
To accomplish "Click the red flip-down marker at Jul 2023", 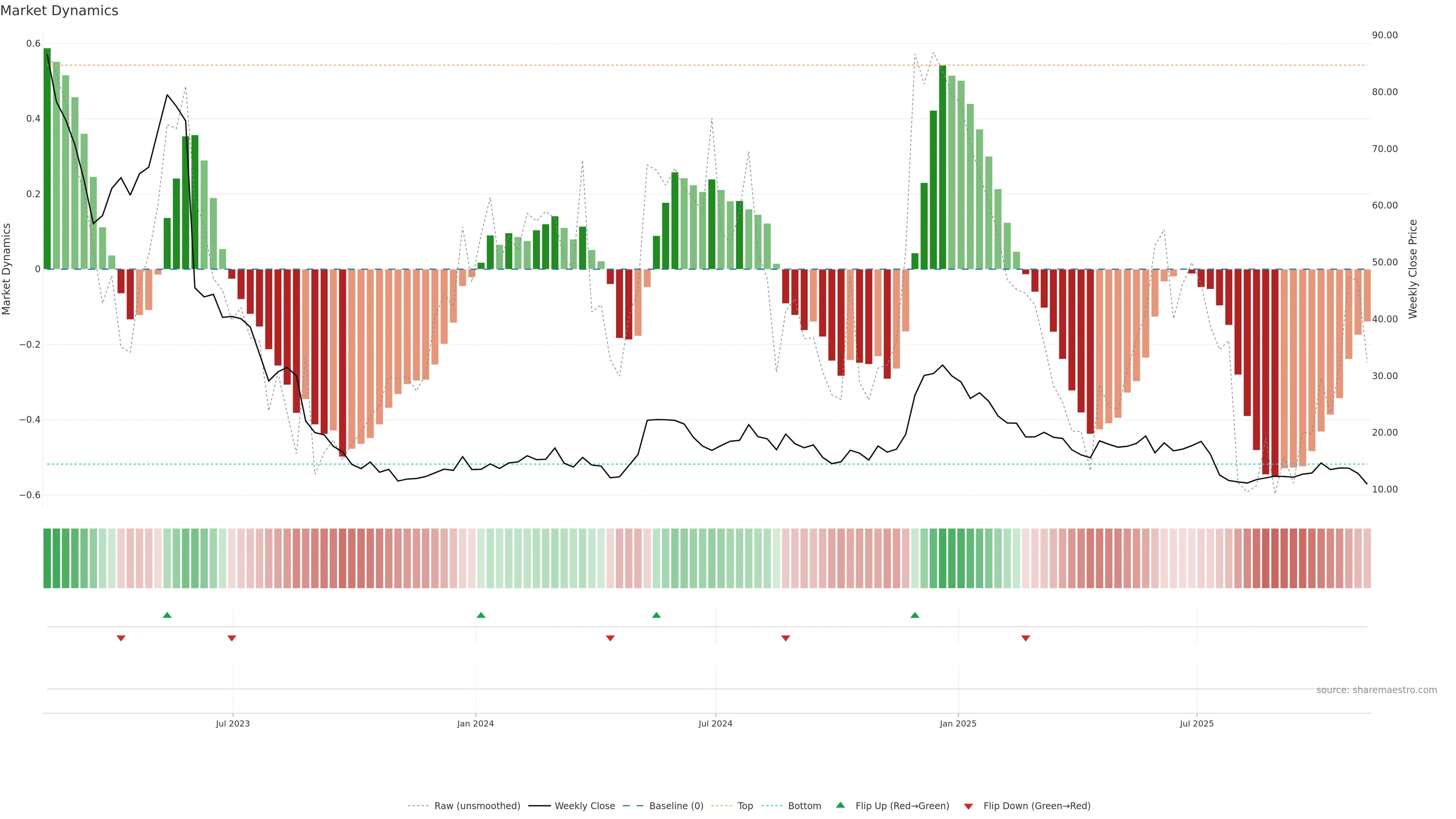I will coord(232,638).
